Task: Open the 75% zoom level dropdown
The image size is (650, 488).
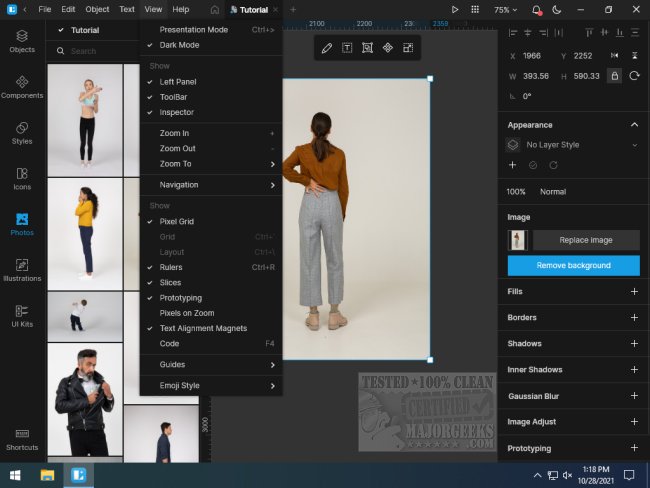Action: [506, 9]
